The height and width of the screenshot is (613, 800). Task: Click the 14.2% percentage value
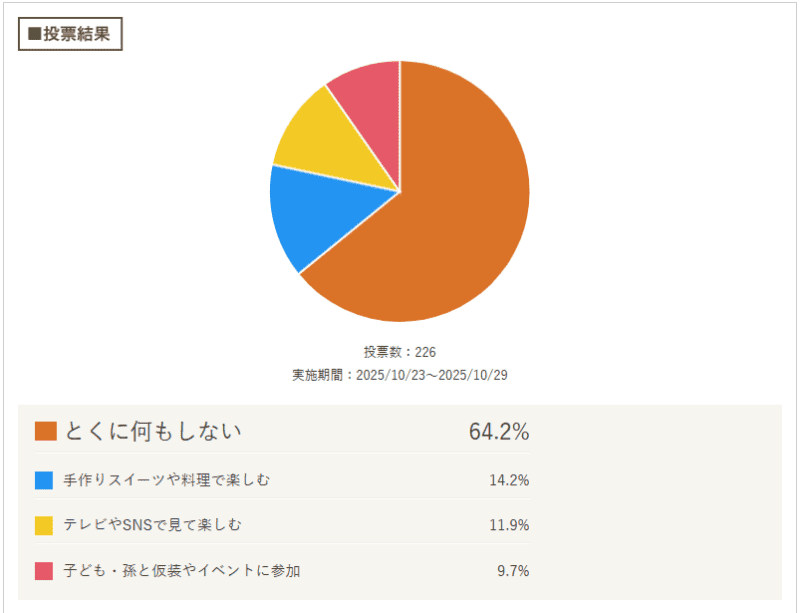coord(509,480)
